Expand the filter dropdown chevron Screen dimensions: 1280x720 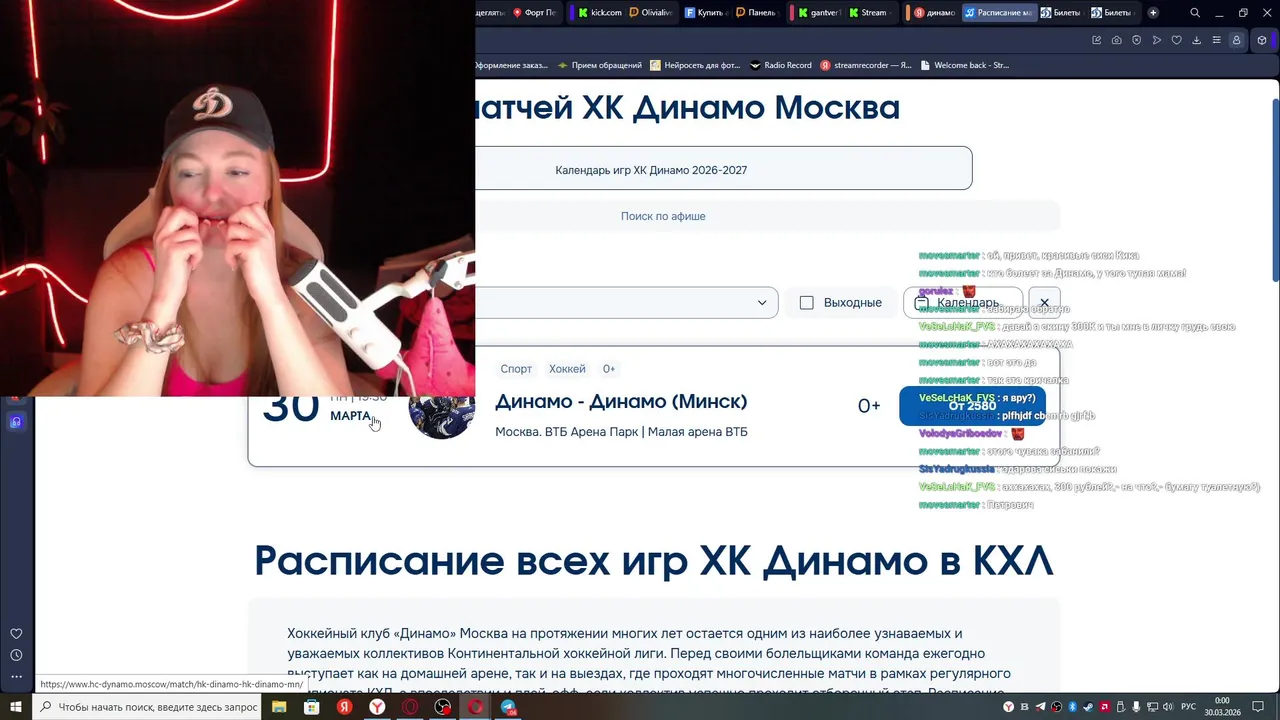(x=762, y=302)
